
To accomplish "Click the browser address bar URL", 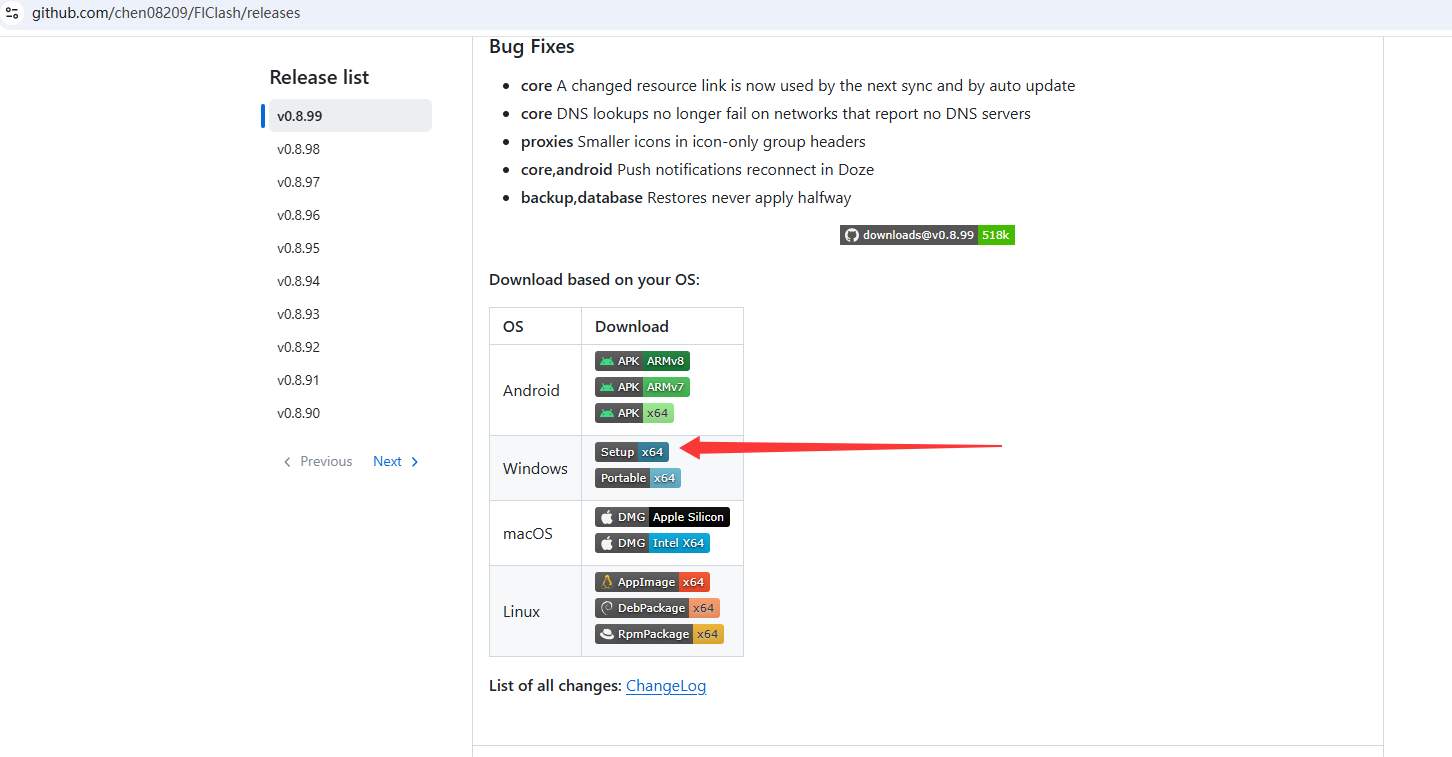I will pos(166,13).
